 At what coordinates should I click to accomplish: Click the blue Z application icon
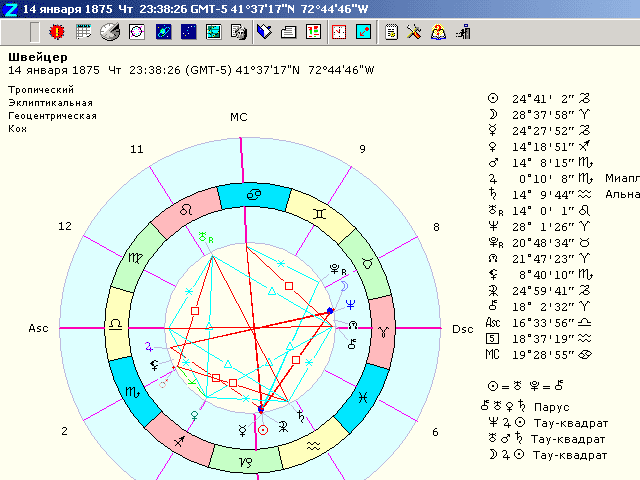click(x=10, y=9)
